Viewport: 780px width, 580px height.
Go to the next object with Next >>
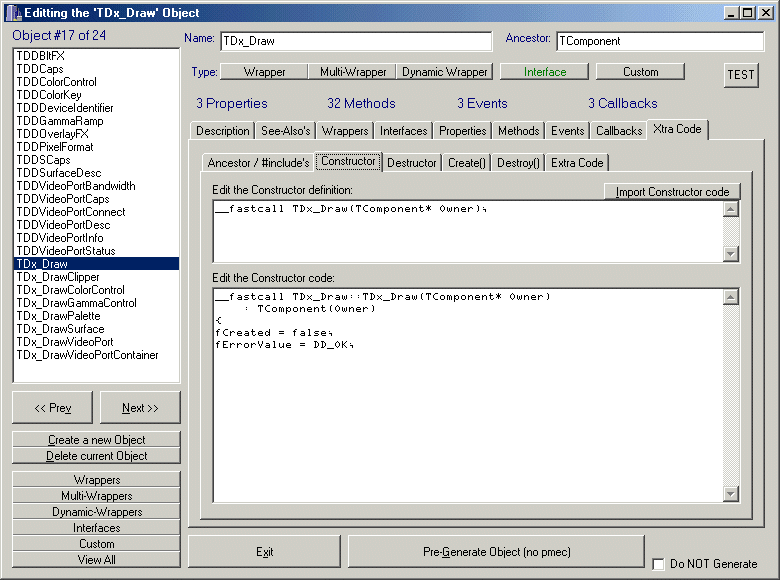(x=140, y=408)
